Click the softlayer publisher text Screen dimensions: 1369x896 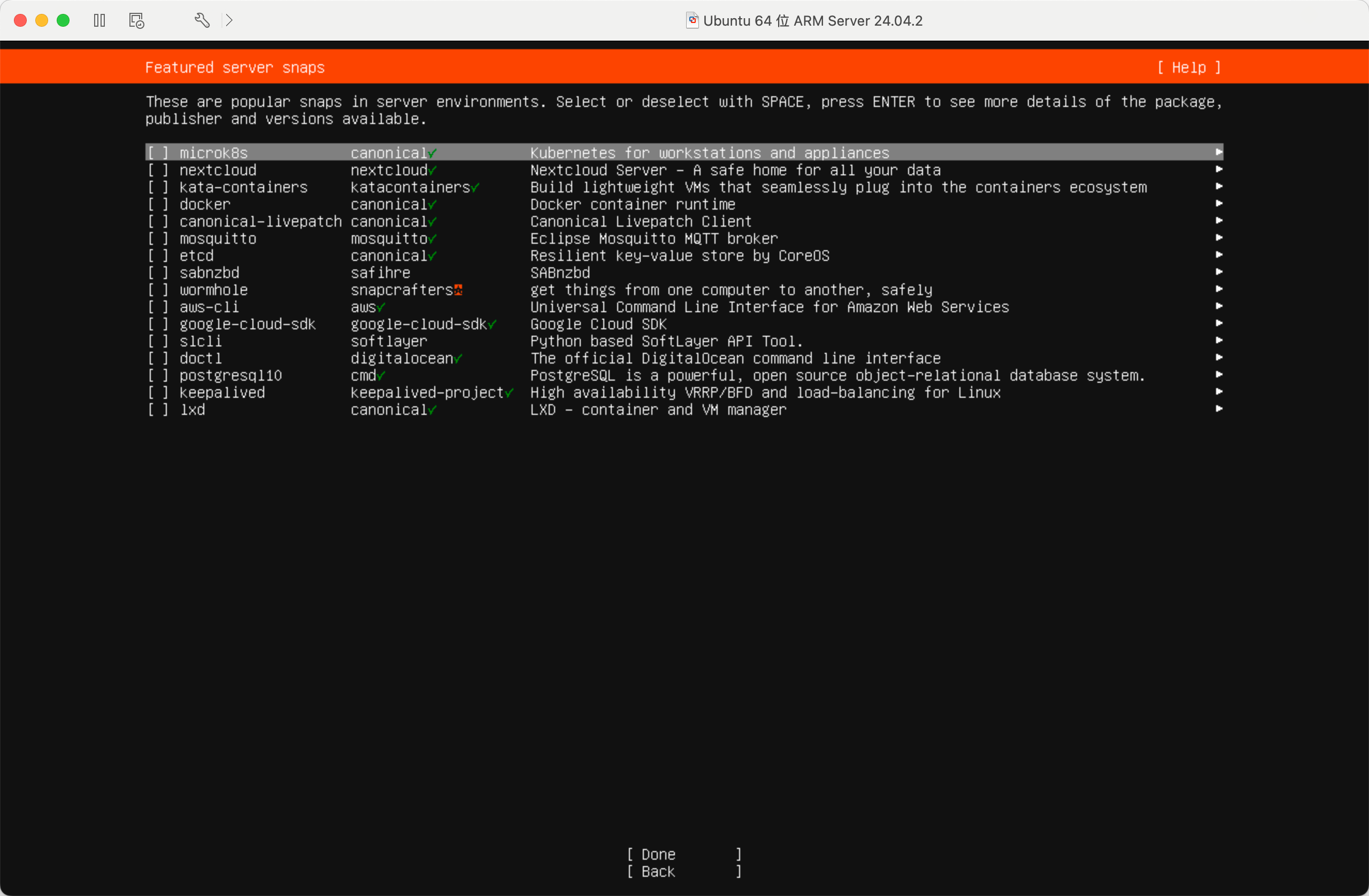(389, 341)
